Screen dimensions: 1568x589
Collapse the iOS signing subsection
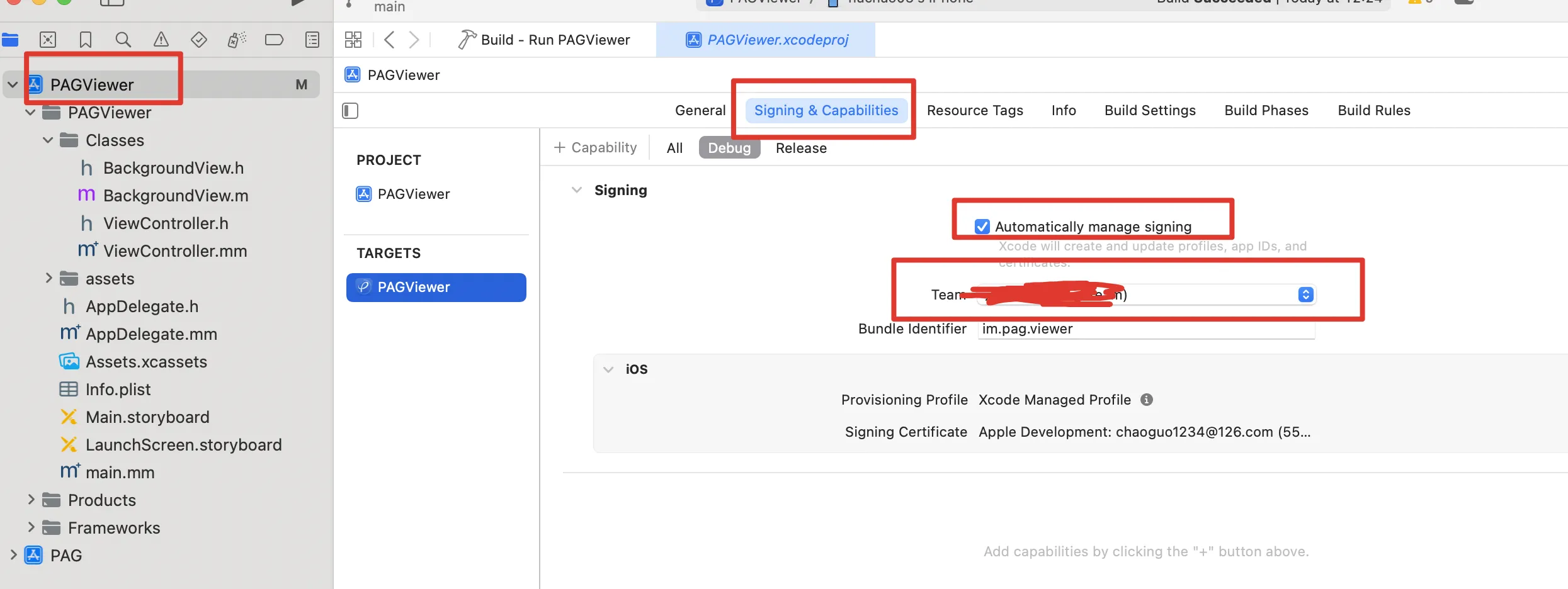click(608, 369)
